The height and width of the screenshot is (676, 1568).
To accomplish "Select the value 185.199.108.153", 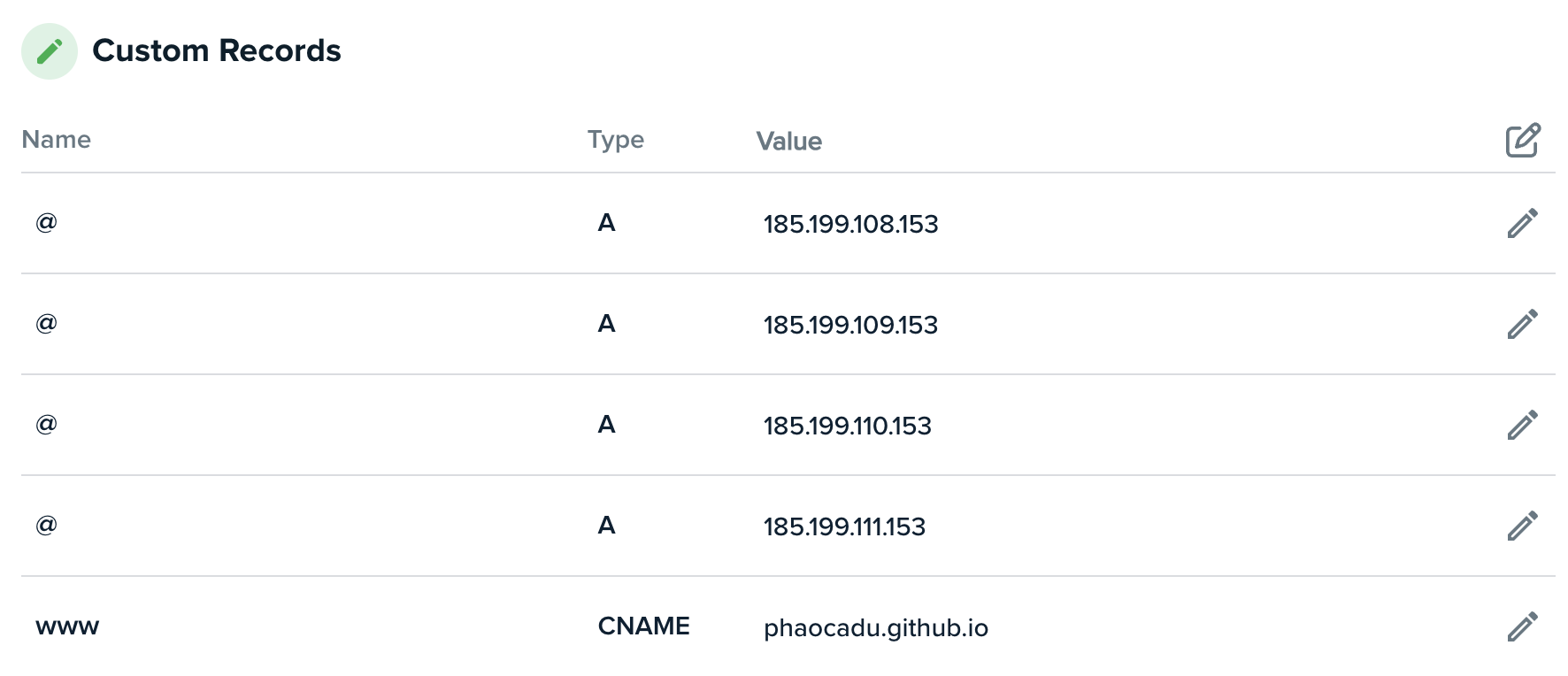I will pyautogui.click(x=851, y=224).
